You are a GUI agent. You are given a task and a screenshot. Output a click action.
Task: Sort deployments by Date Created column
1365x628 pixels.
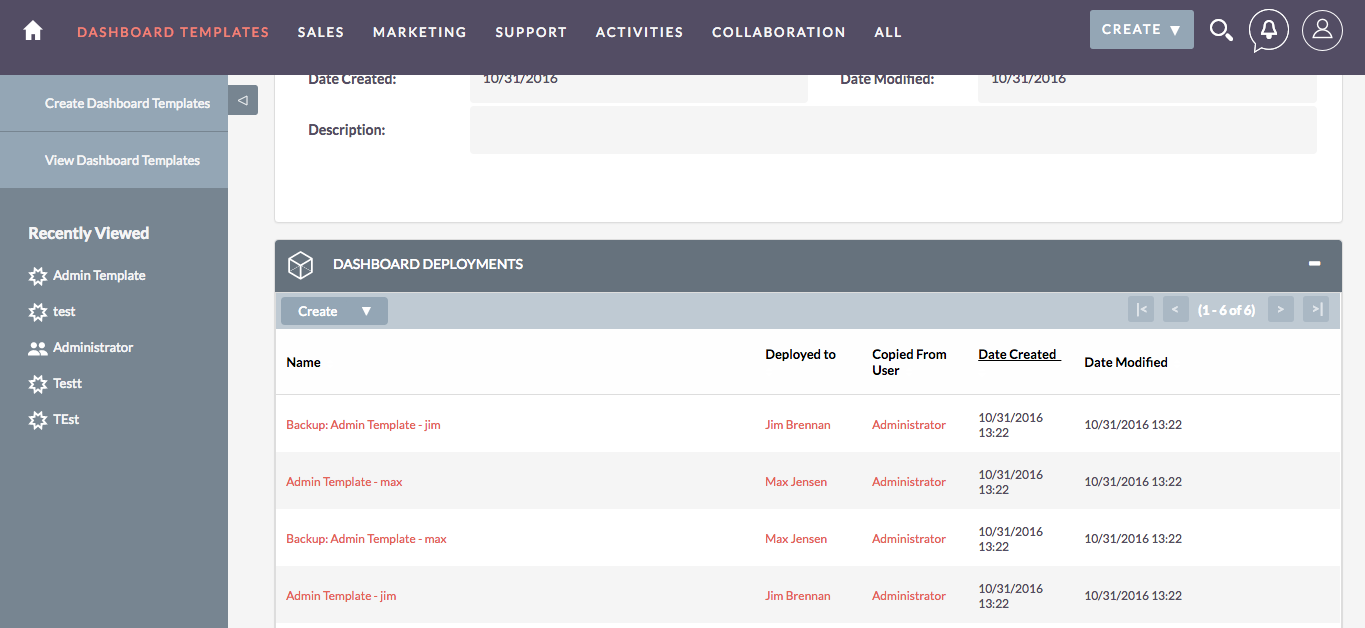point(1017,354)
